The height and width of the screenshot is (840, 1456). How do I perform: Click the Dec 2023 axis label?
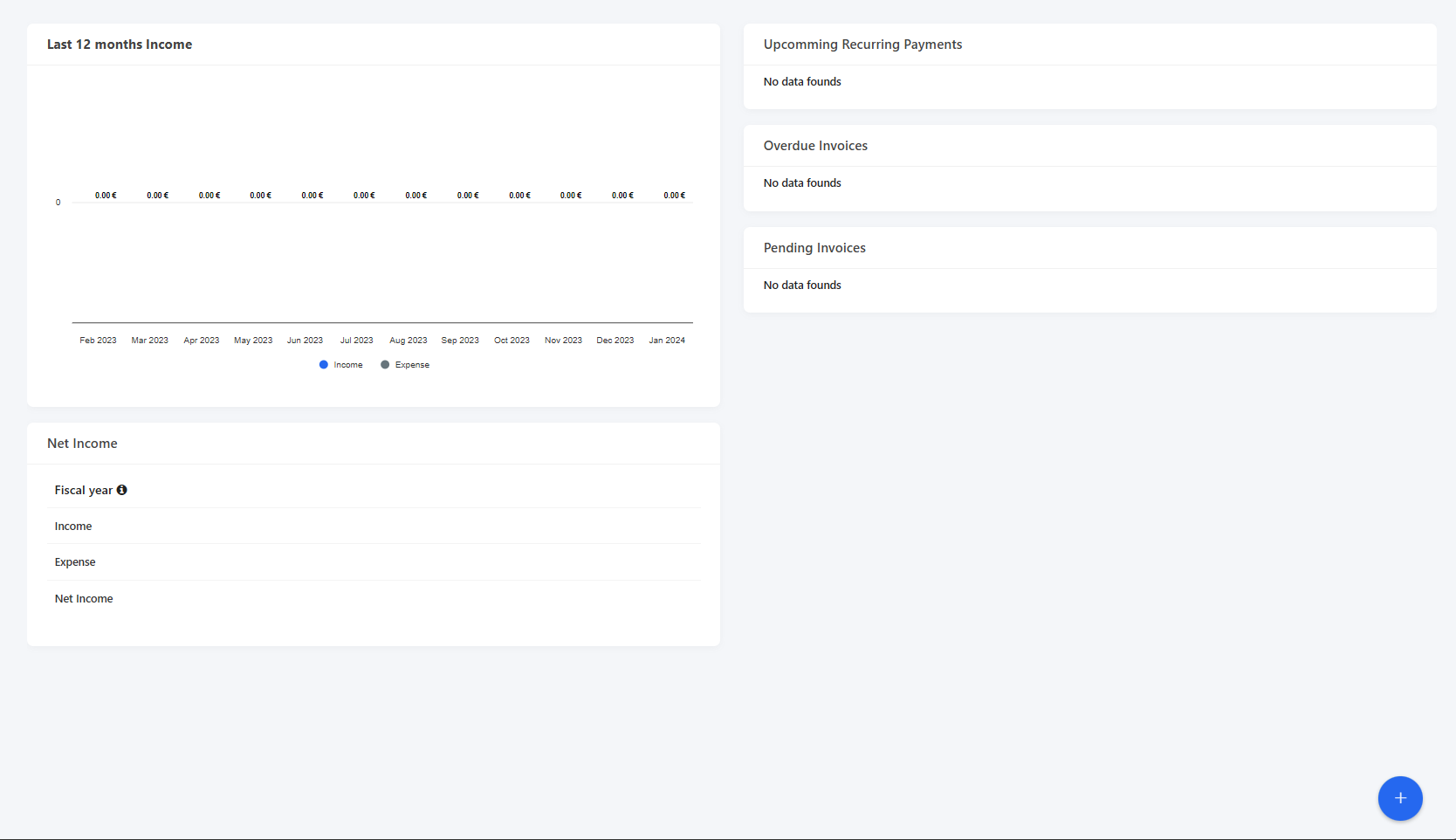[x=615, y=341]
